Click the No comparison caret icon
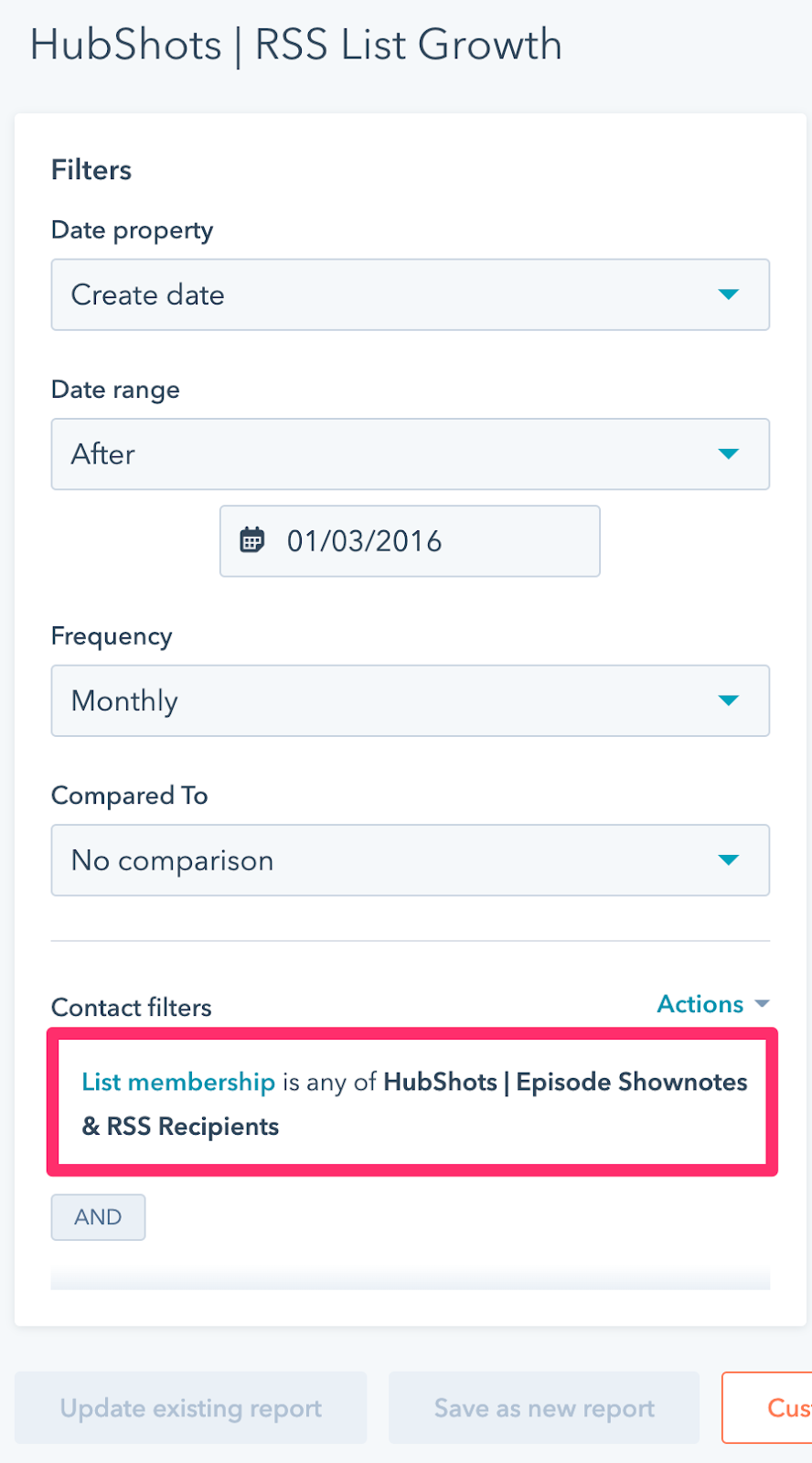This screenshot has width=812, height=1463. pyautogui.click(x=728, y=860)
